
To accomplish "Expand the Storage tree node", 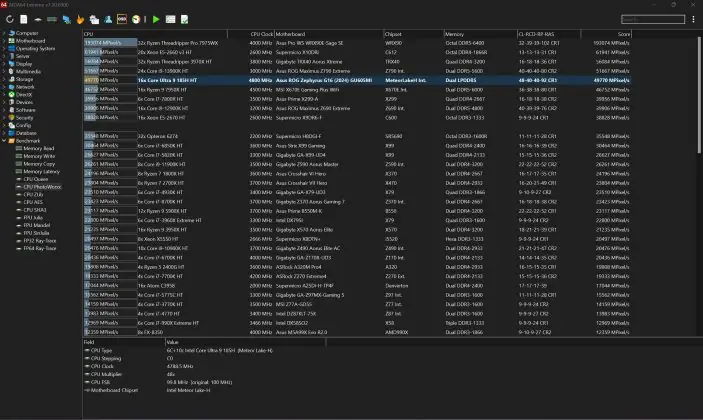I will coord(4,79).
